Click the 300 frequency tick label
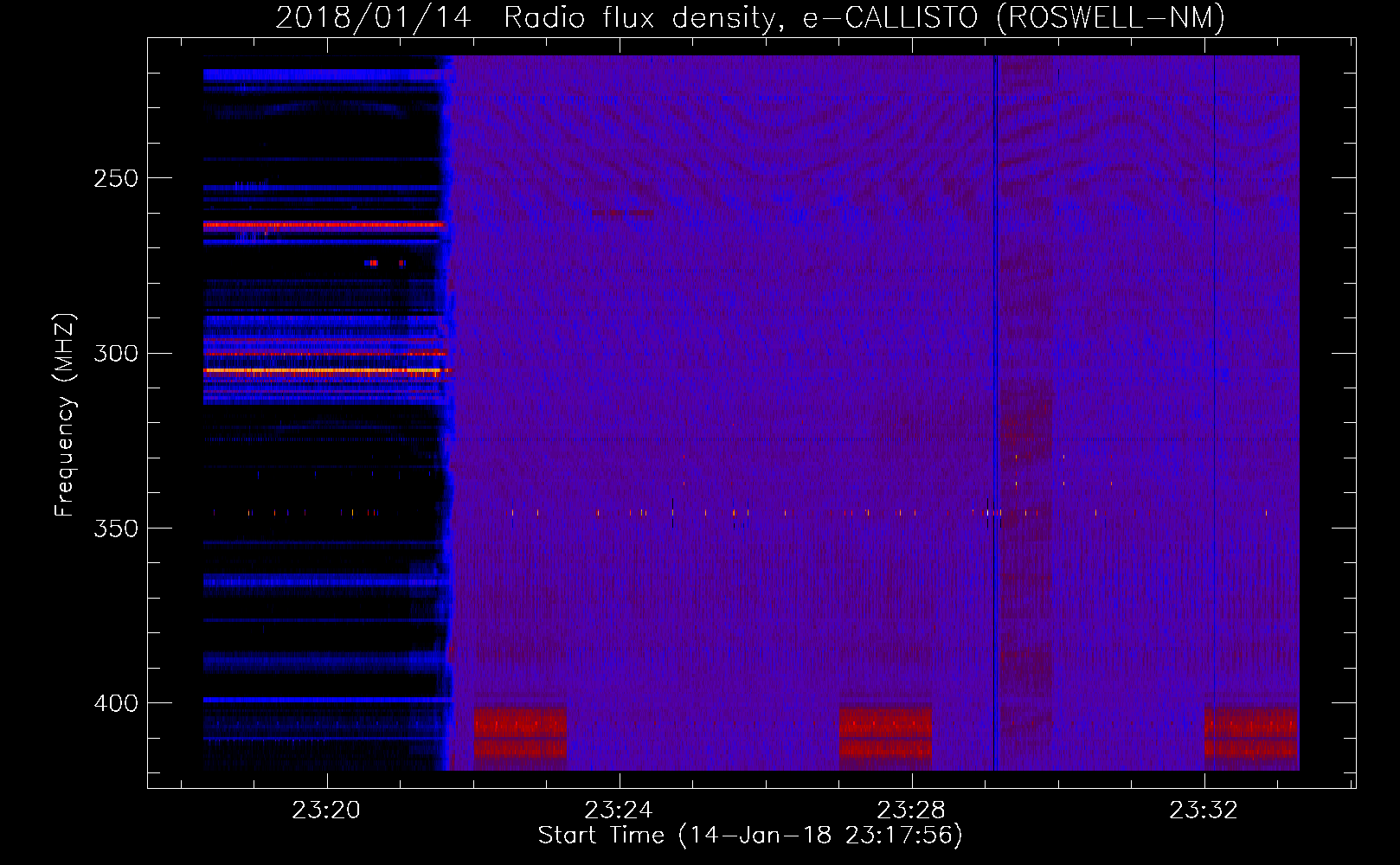The width and height of the screenshot is (1400, 865). tap(116, 354)
